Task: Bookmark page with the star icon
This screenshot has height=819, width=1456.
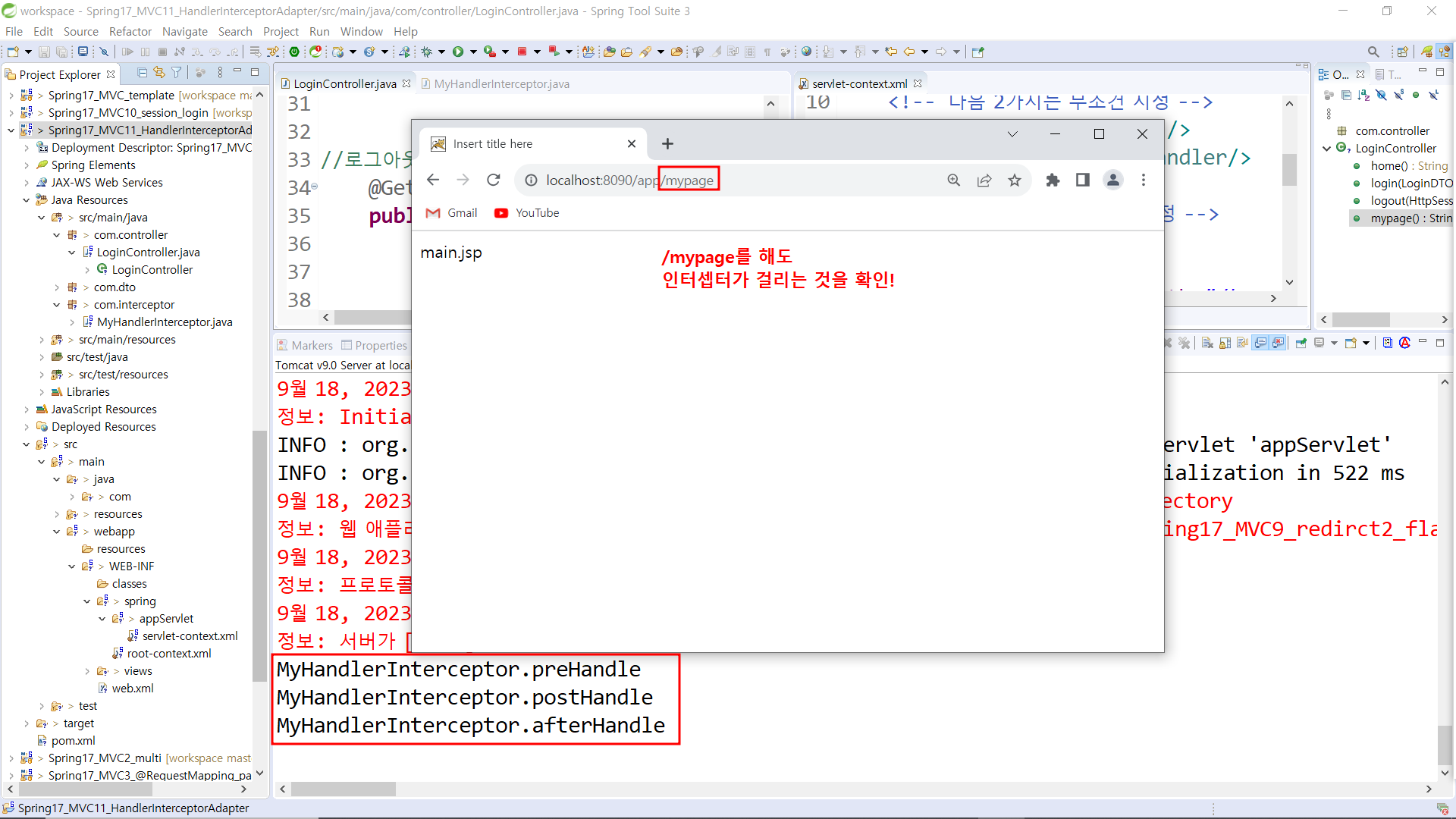Action: pos(1015,180)
